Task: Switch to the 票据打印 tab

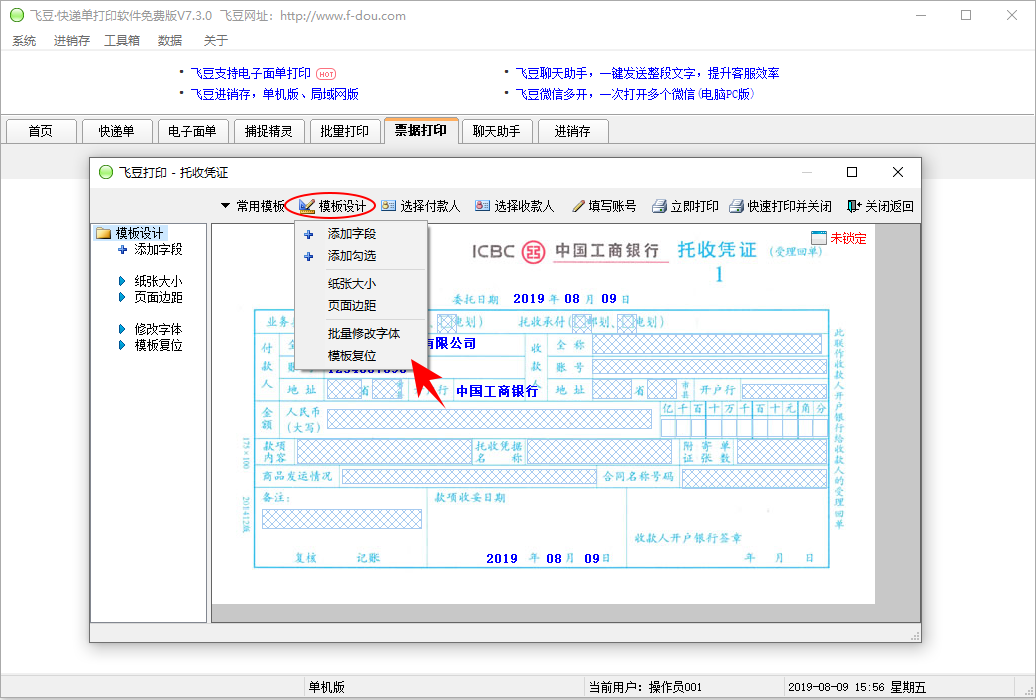Action: [x=421, y=130]
